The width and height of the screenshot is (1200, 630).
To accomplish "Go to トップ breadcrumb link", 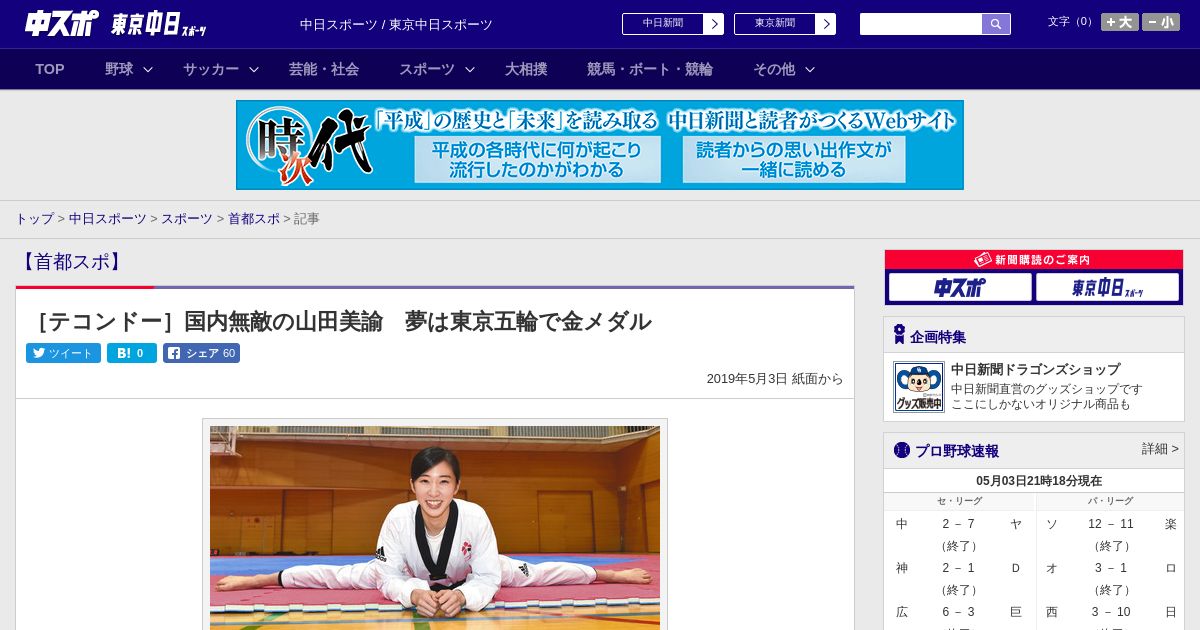I will [x=35, y=218].
